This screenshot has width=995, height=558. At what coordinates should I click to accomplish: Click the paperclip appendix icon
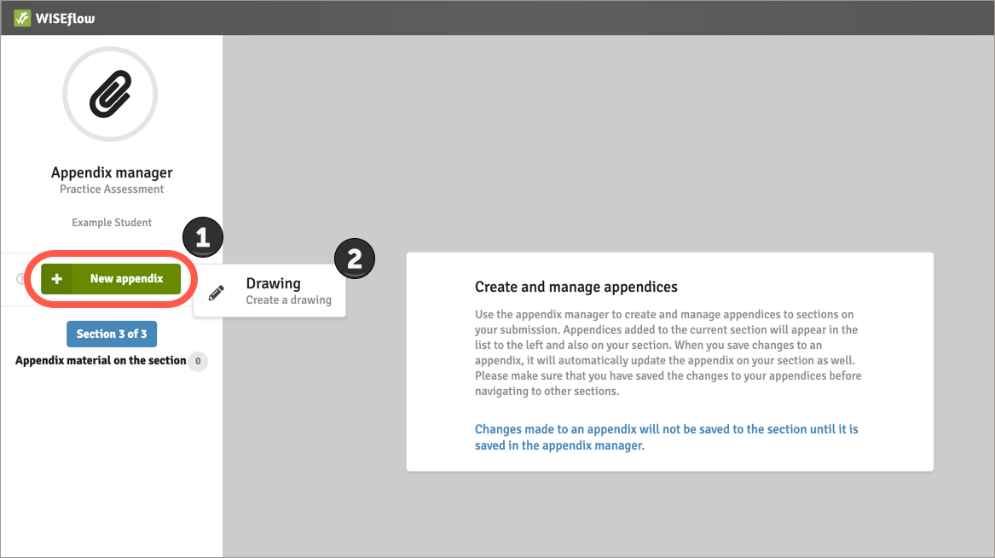pyautogui.click(x=110, y=94)
